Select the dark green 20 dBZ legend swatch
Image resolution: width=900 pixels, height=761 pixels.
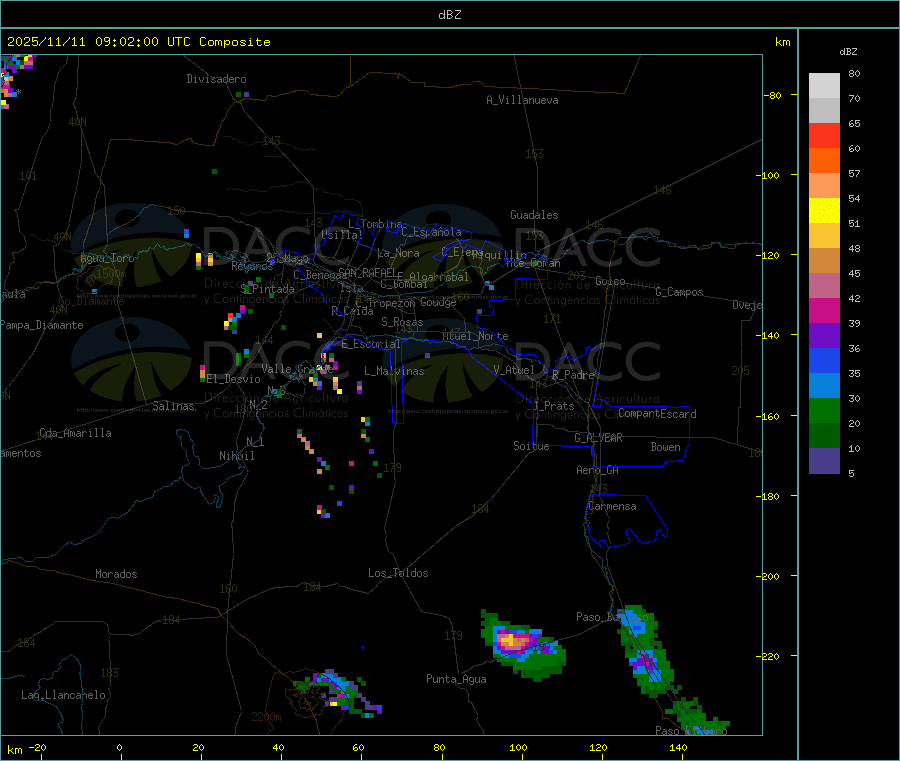(x=824, y=436)
